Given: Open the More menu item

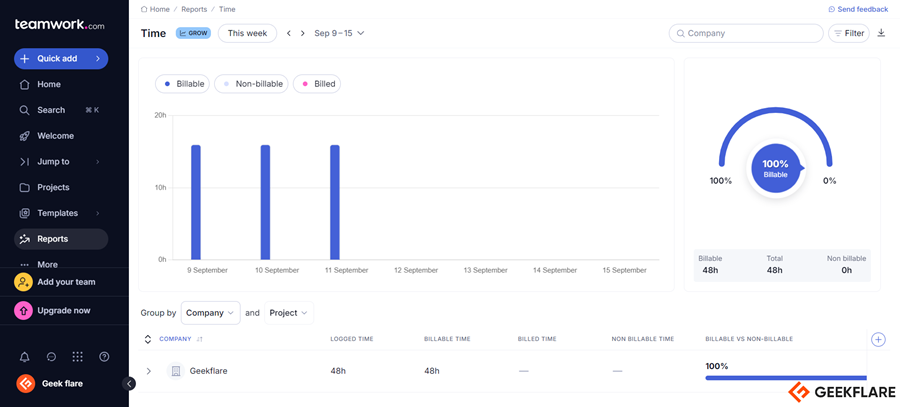Looking at the screenshot, I should pyautogui.click(x=47, y=265).
